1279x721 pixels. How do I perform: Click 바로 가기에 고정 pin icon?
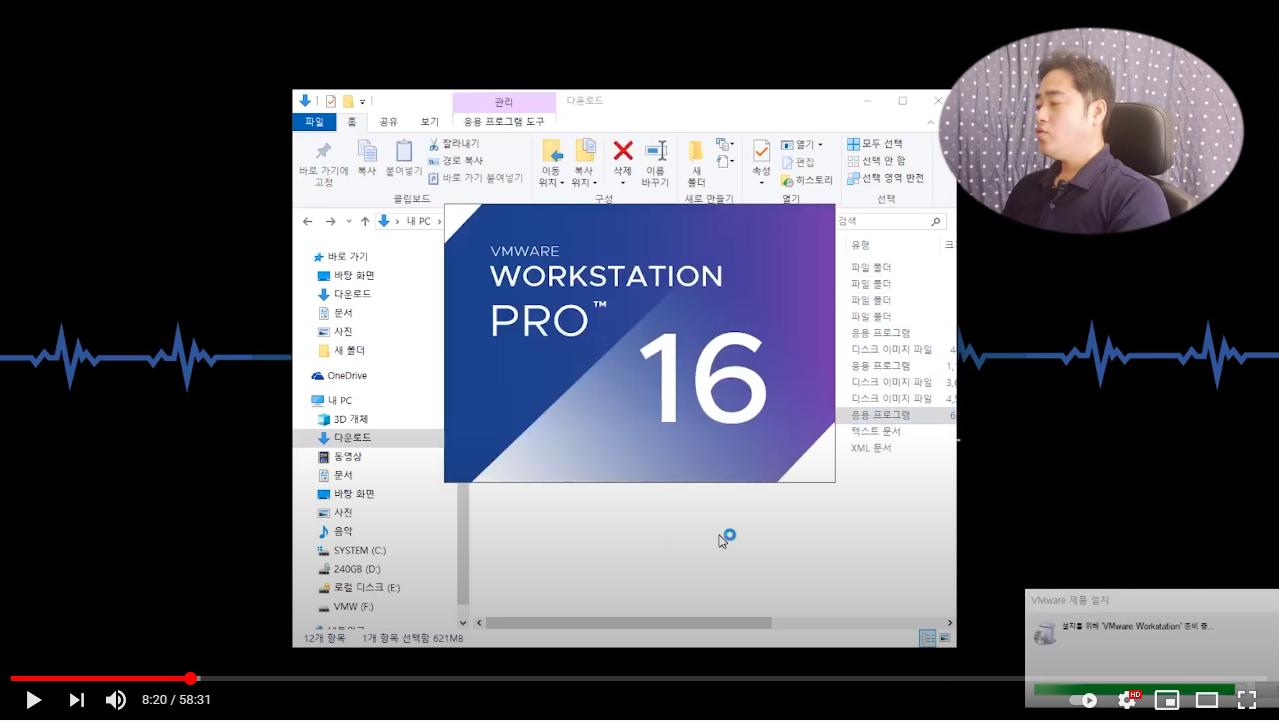point(323,151)
